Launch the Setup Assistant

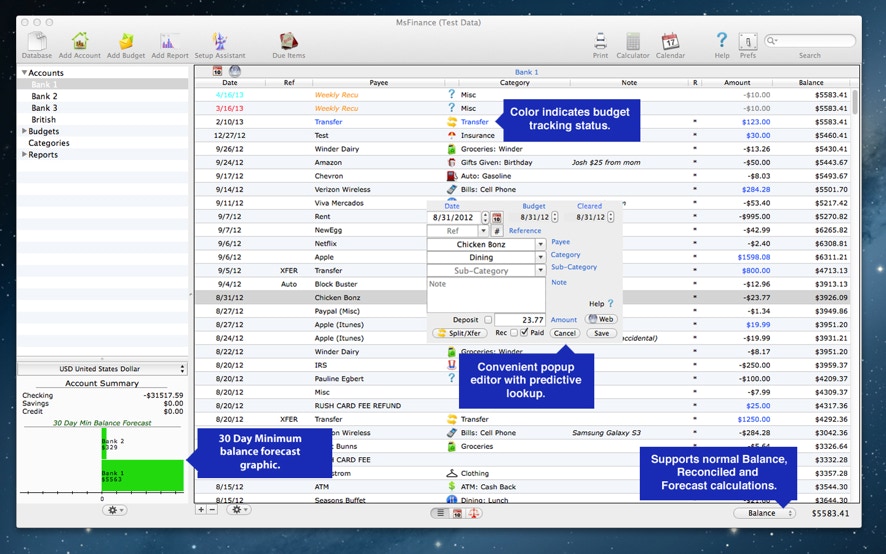click(x=219, y=41)
